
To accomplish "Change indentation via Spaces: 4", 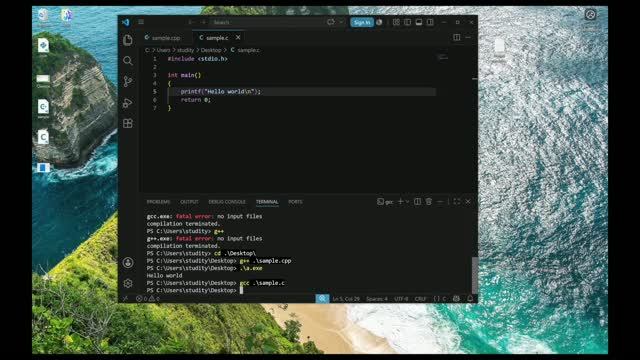I will [x=377, y=299].
